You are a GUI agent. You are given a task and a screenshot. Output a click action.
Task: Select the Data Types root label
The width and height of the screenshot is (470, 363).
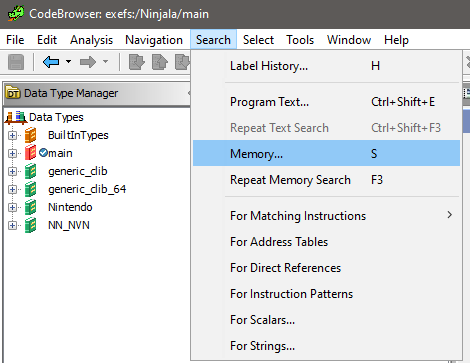56,117
